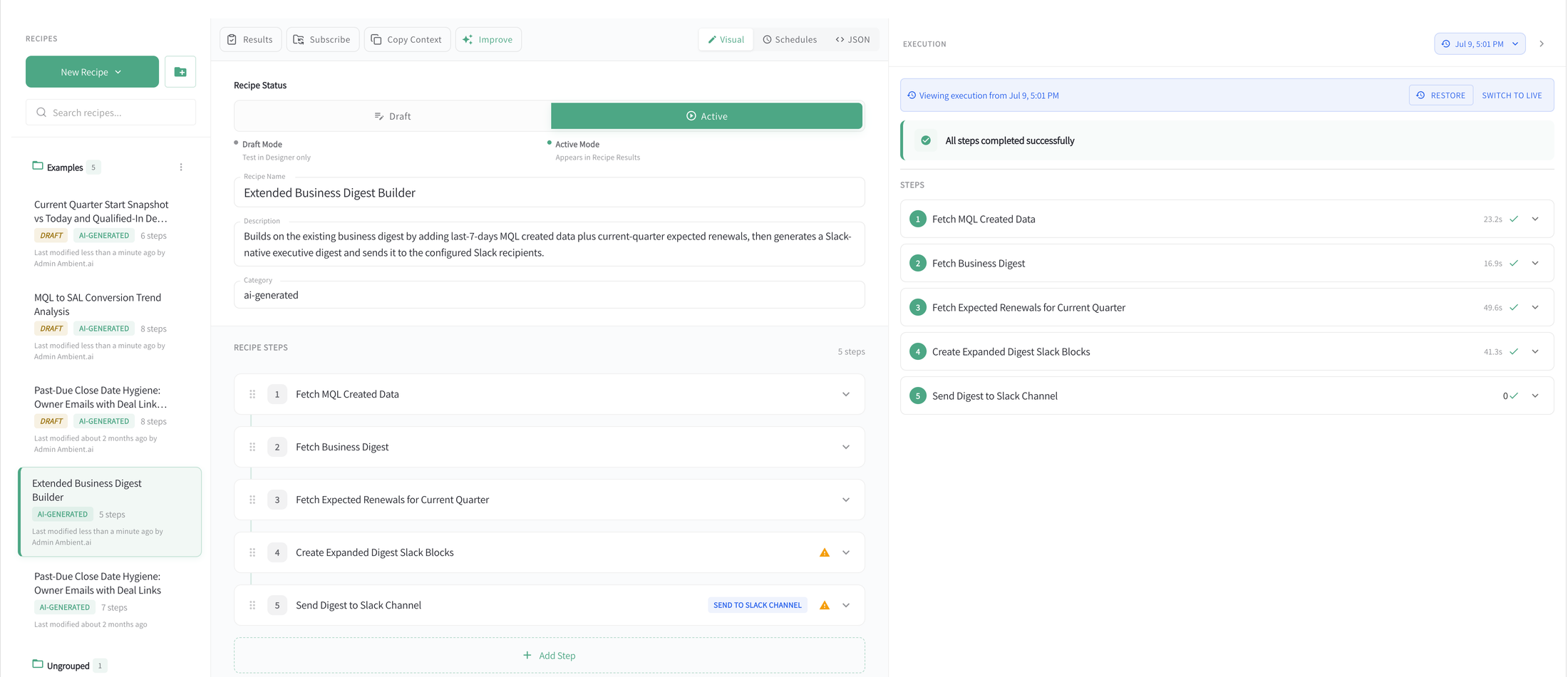This screenshot has height=677, width=1568.
Task: Click checkmark status of execution step Fetch MQL Created Data
Action: pyautogui.click(x=1514, y=219)
